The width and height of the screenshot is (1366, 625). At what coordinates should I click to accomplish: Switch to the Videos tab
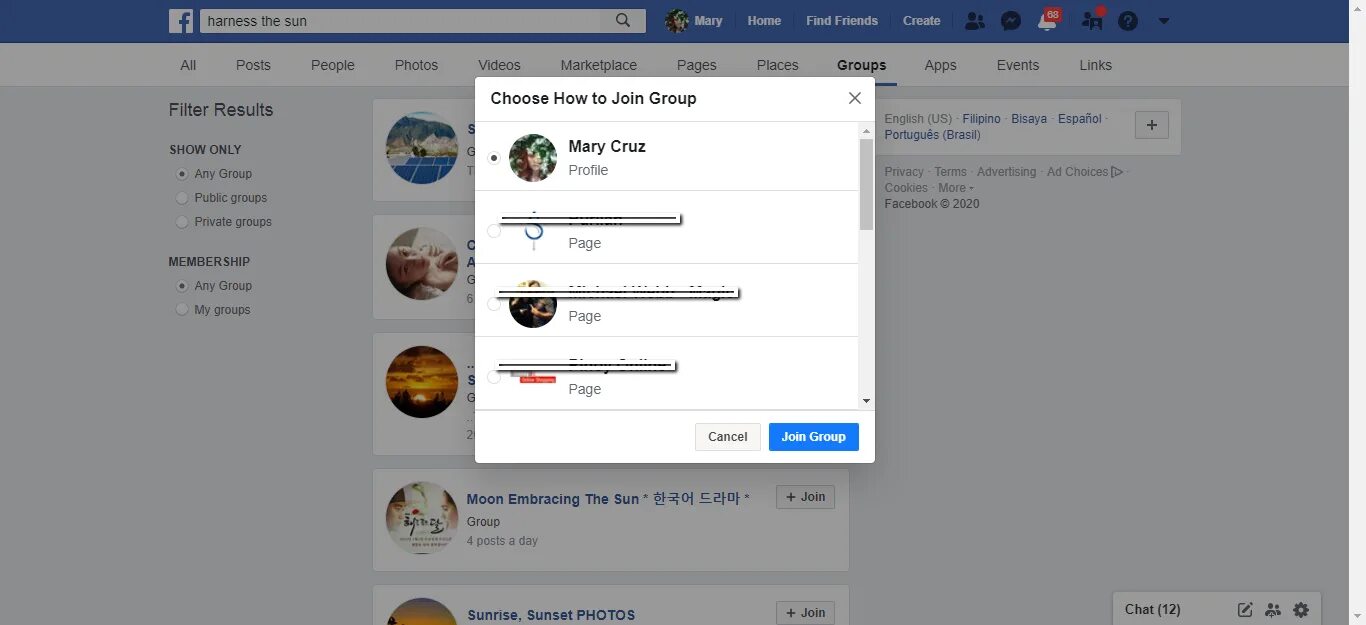click(x=499, y=65)
